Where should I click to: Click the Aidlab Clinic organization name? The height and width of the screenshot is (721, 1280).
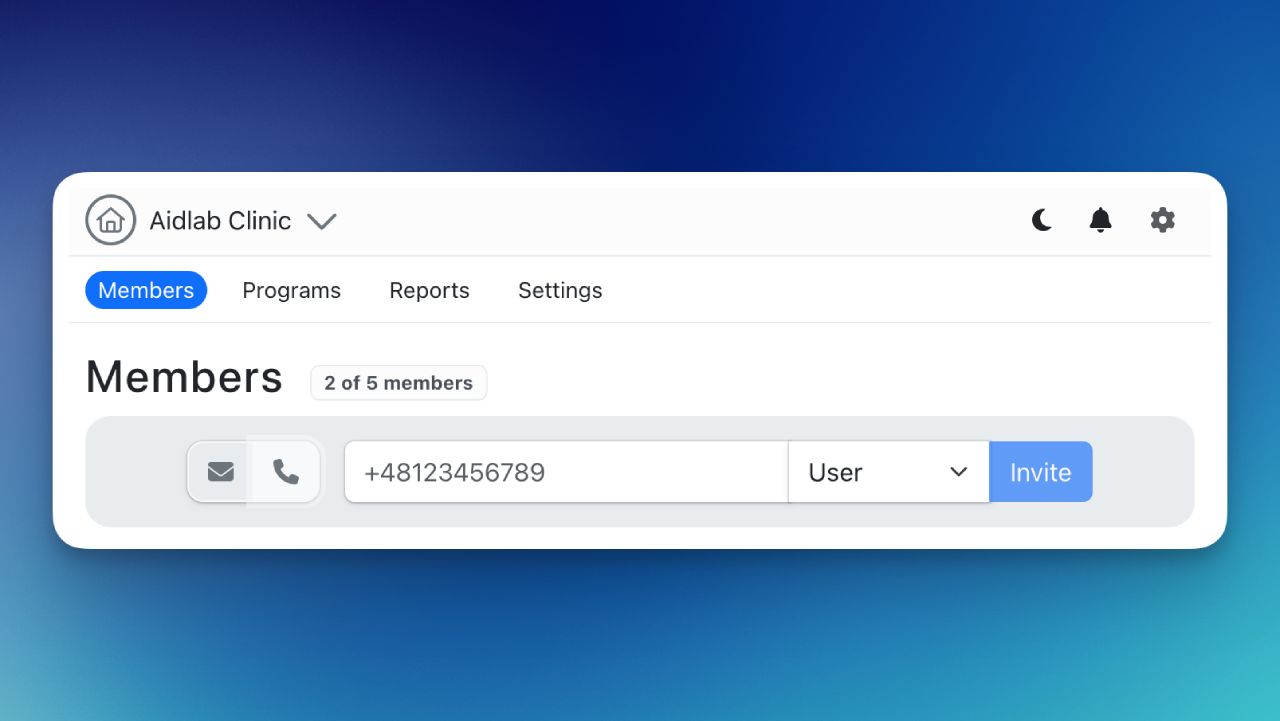(220, 221)
